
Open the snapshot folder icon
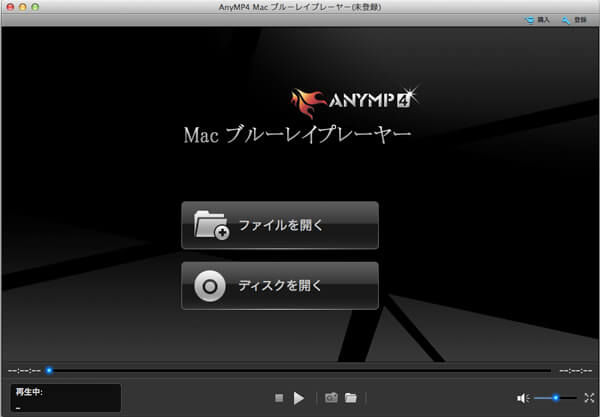(x=351, y=398)
